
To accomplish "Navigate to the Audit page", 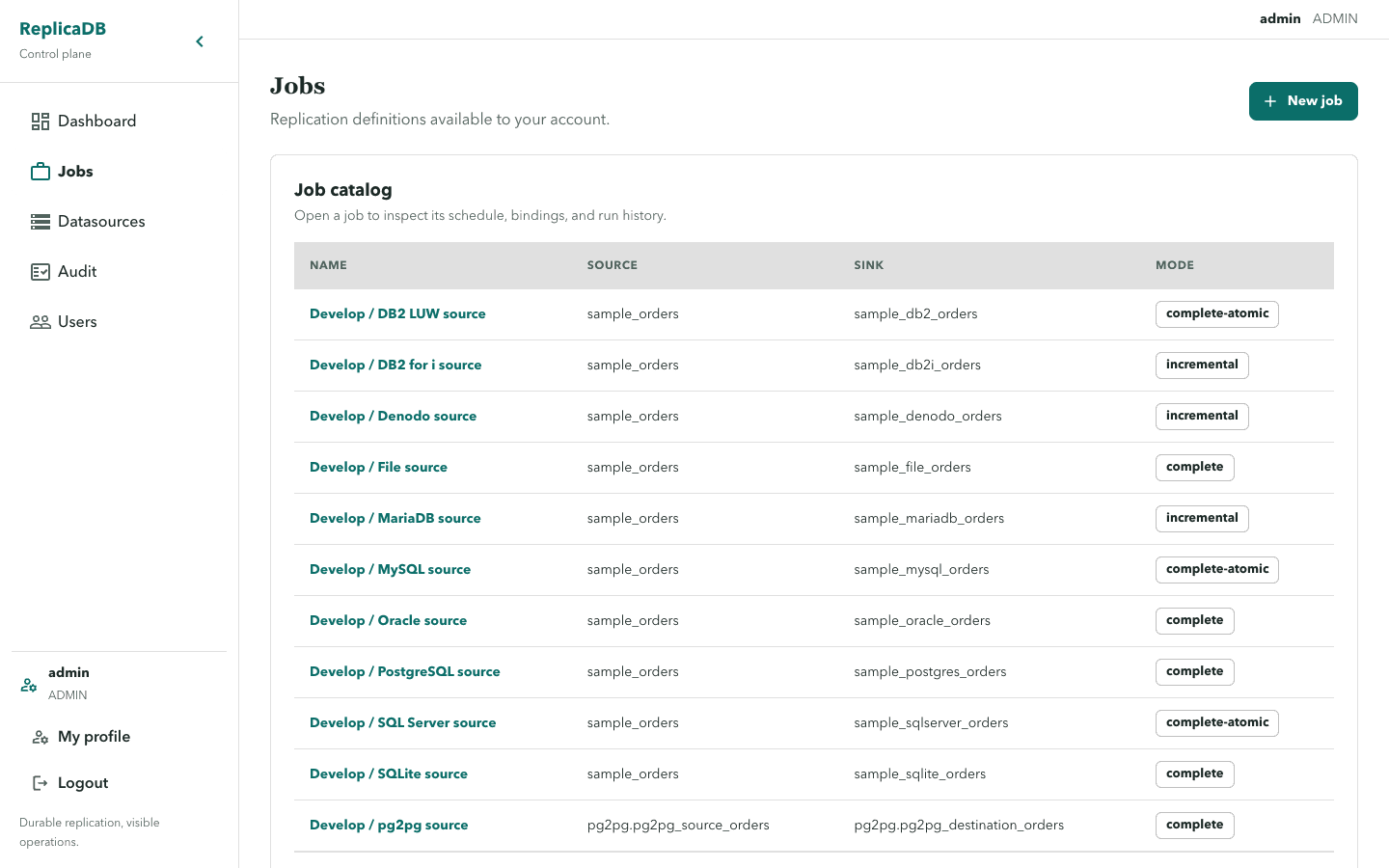I will [120, 272].
